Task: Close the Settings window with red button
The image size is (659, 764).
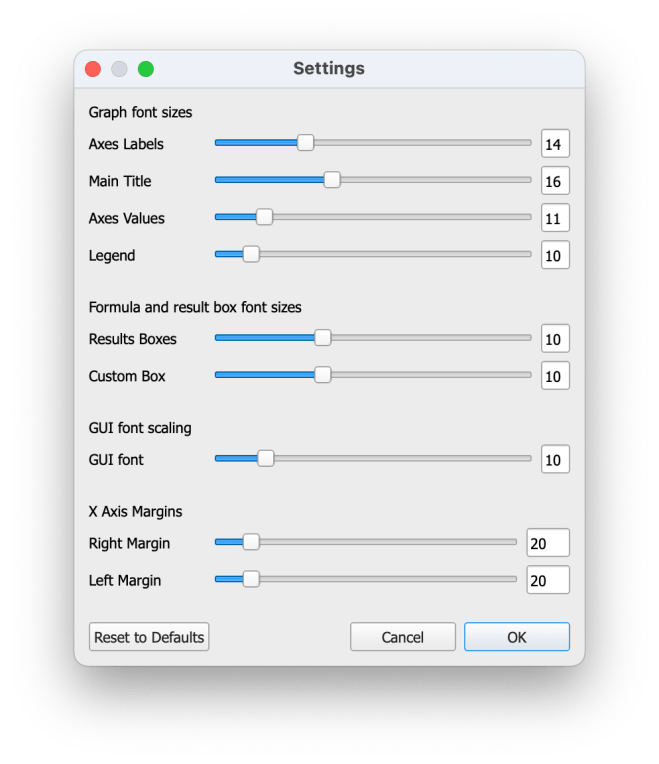Action: 93,69
